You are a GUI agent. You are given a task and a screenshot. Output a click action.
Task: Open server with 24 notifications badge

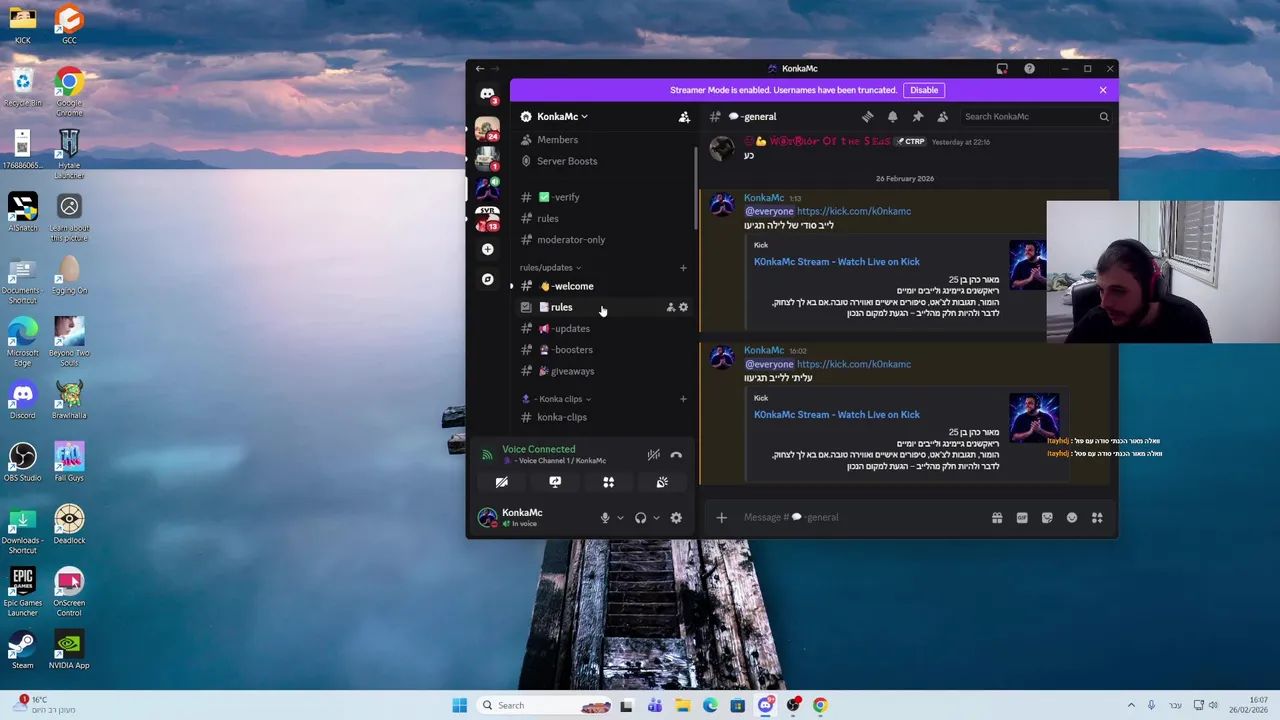pyautogui.click(x=487, y=129)
